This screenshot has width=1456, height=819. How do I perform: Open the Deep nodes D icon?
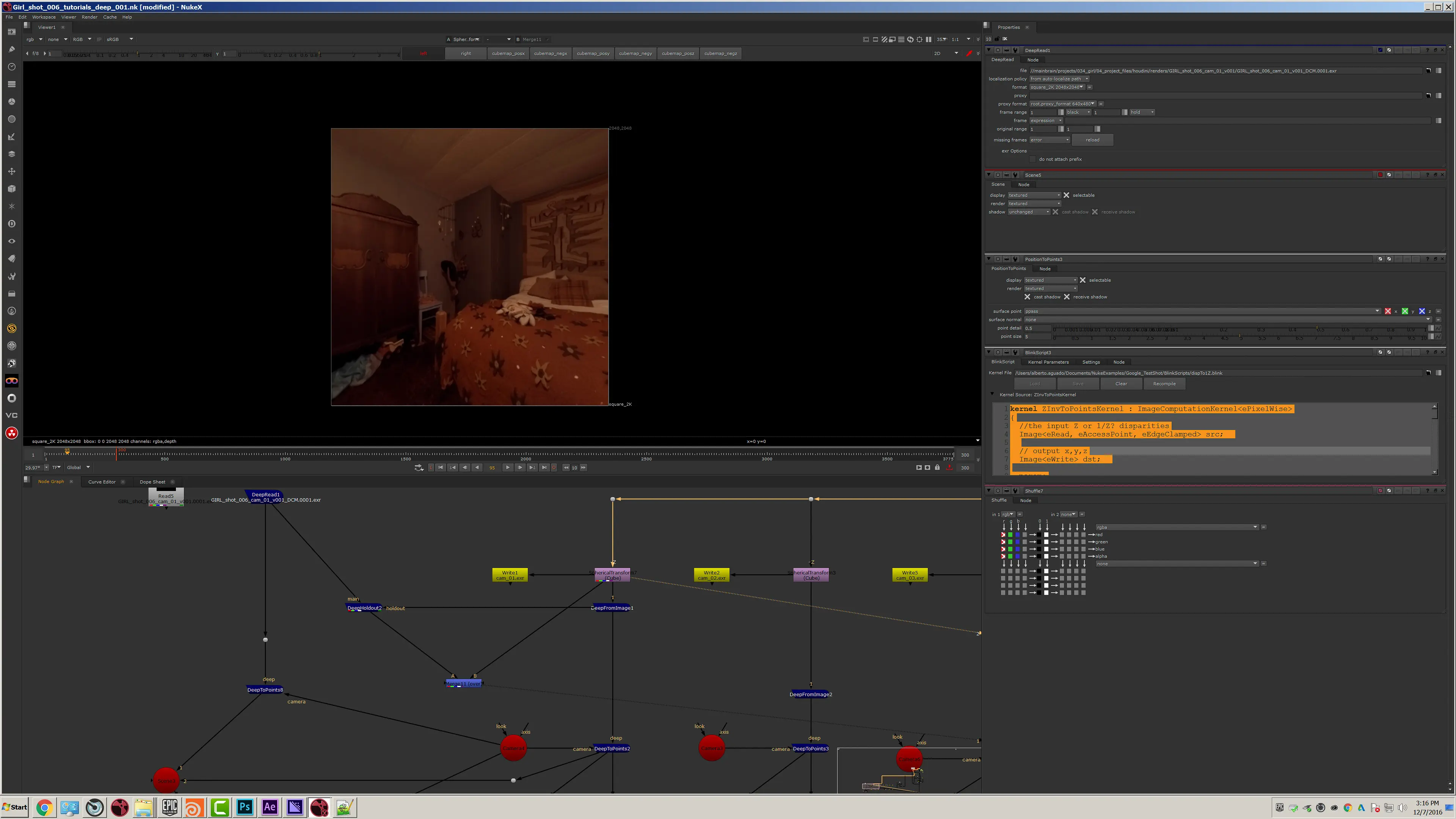tap(11, 224)
